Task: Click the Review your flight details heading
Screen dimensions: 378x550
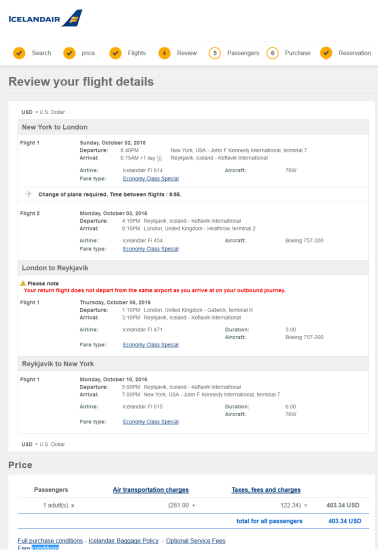Action: 81,82
